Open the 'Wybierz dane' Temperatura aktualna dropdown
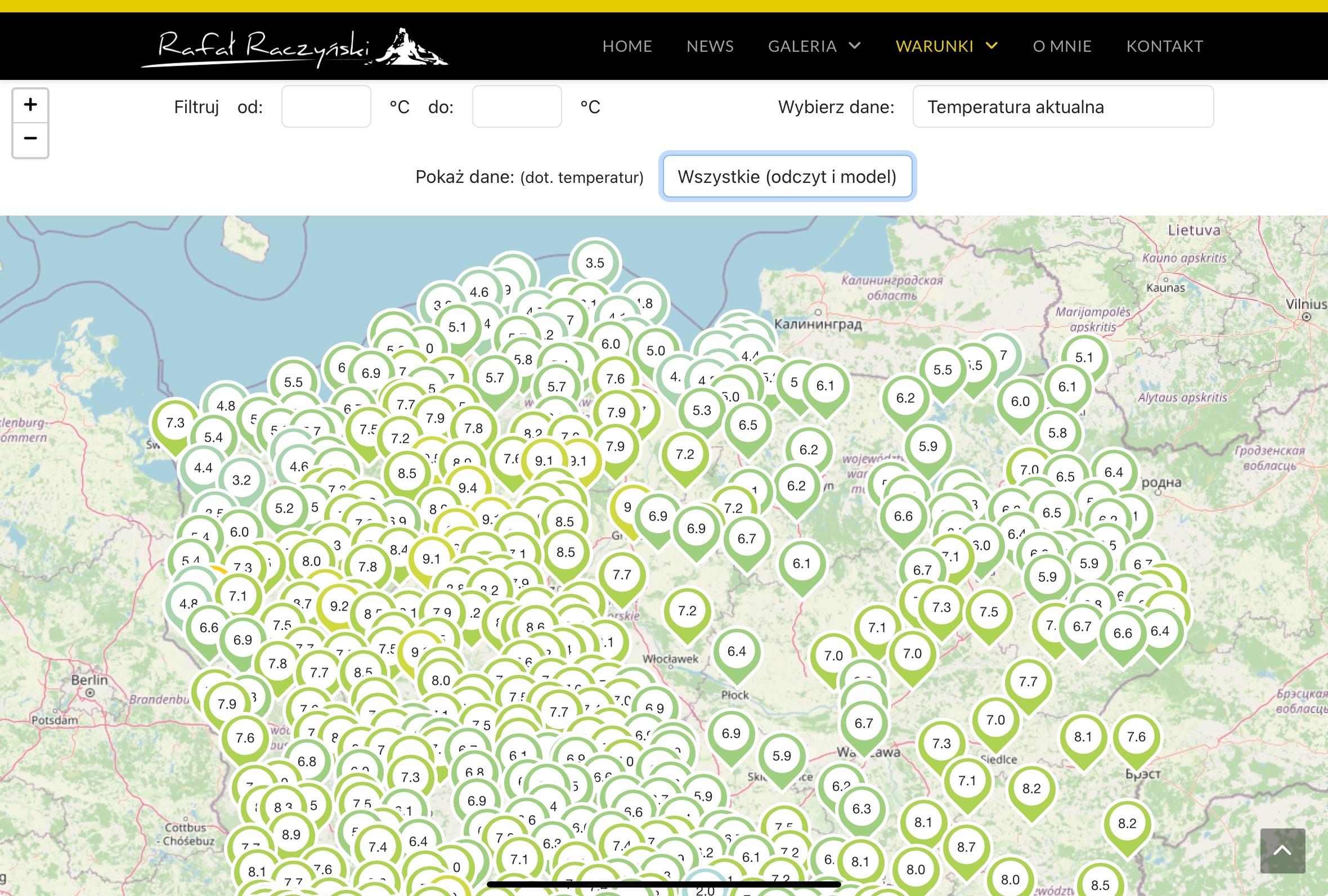 1062,107
